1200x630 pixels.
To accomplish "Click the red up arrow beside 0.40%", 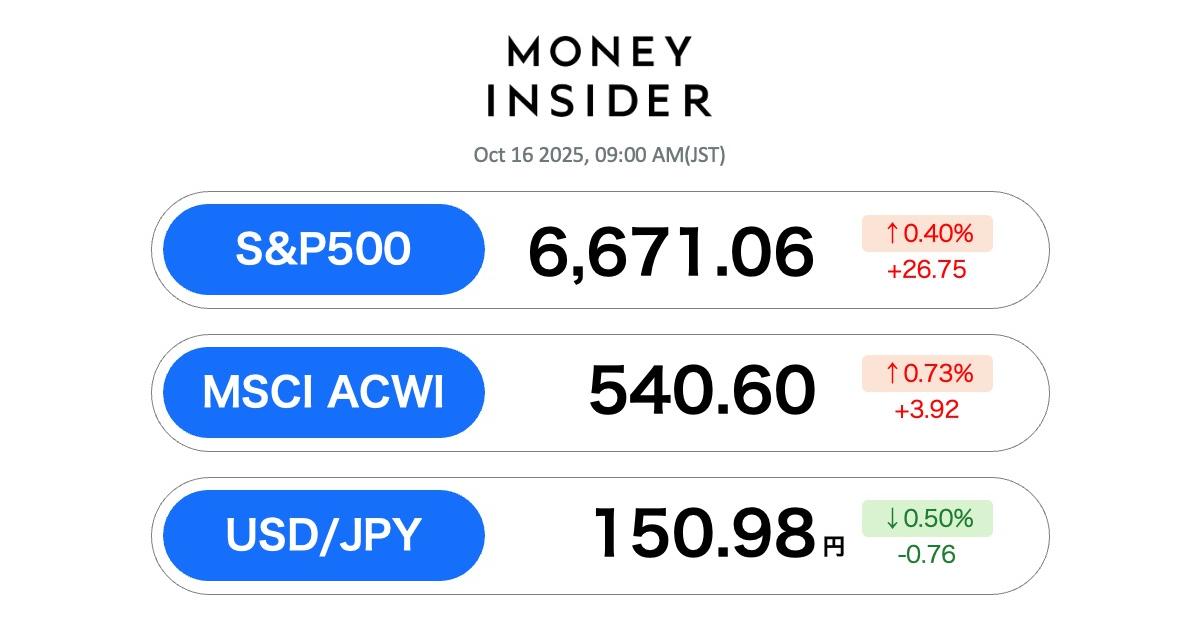I will [x=892, y=234].
